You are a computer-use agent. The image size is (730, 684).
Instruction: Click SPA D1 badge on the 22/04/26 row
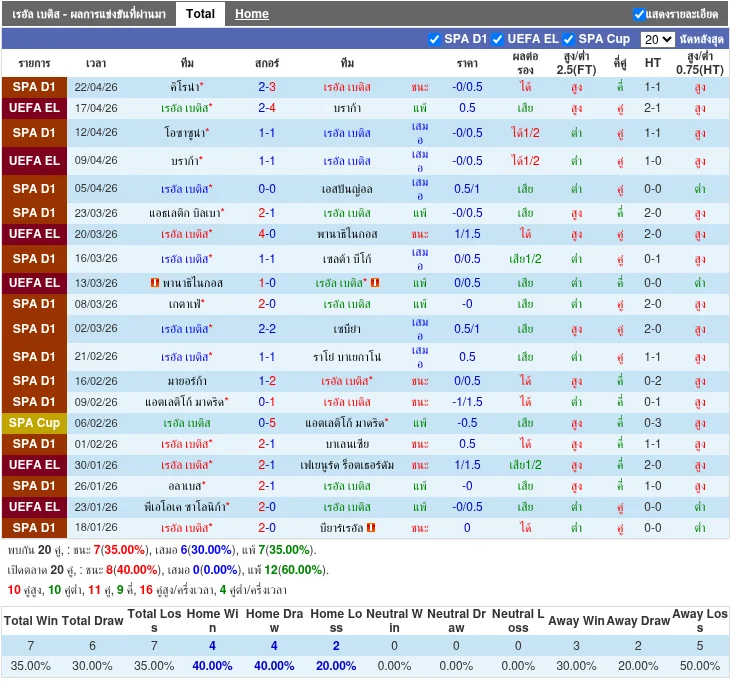(x=34, y=86)
